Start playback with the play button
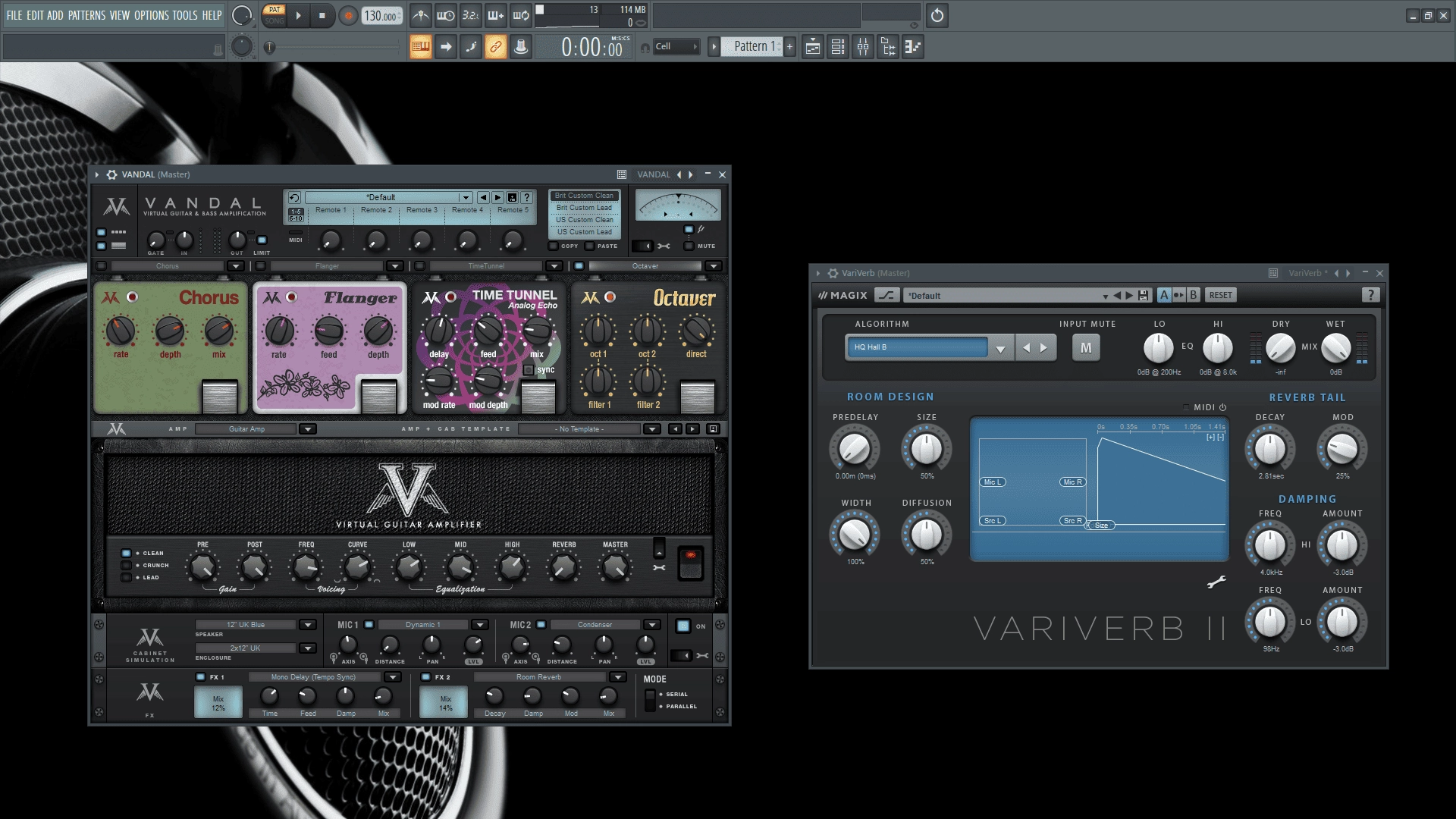 coord(298,15)
